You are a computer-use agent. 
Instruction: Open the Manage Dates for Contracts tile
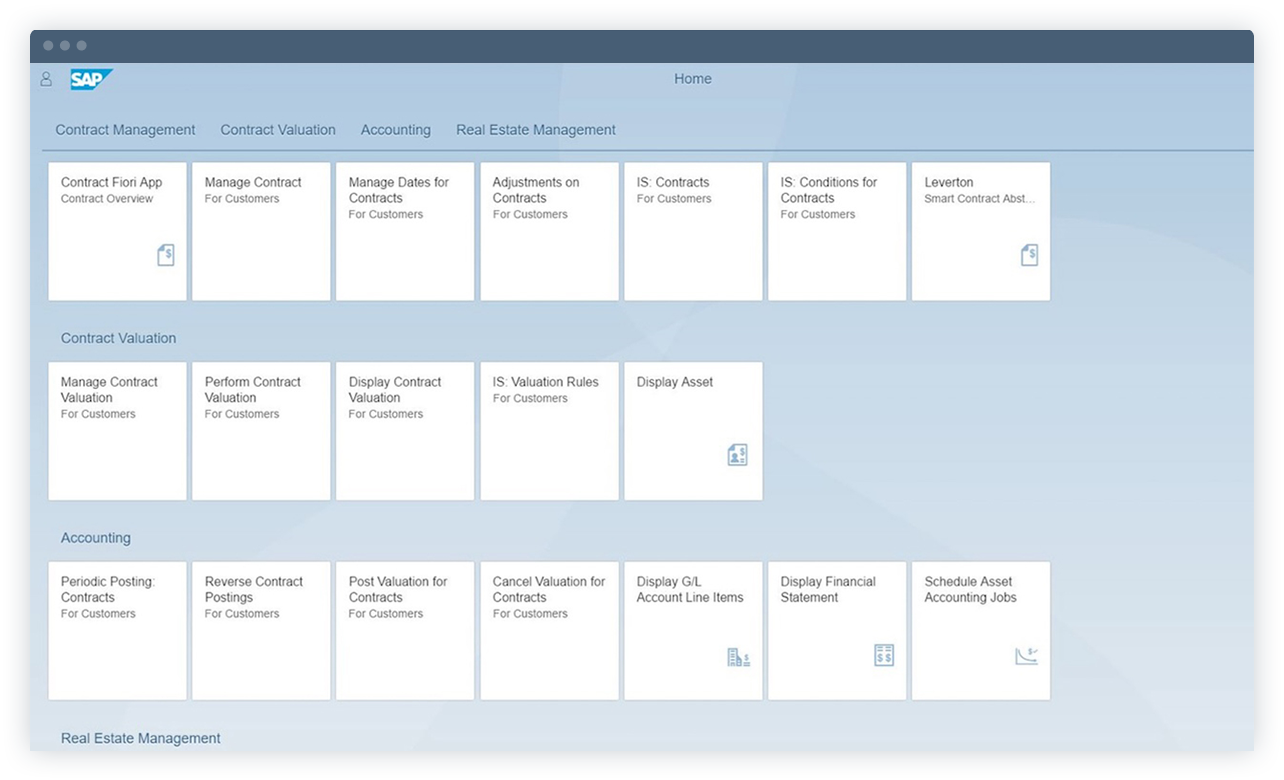404,230
